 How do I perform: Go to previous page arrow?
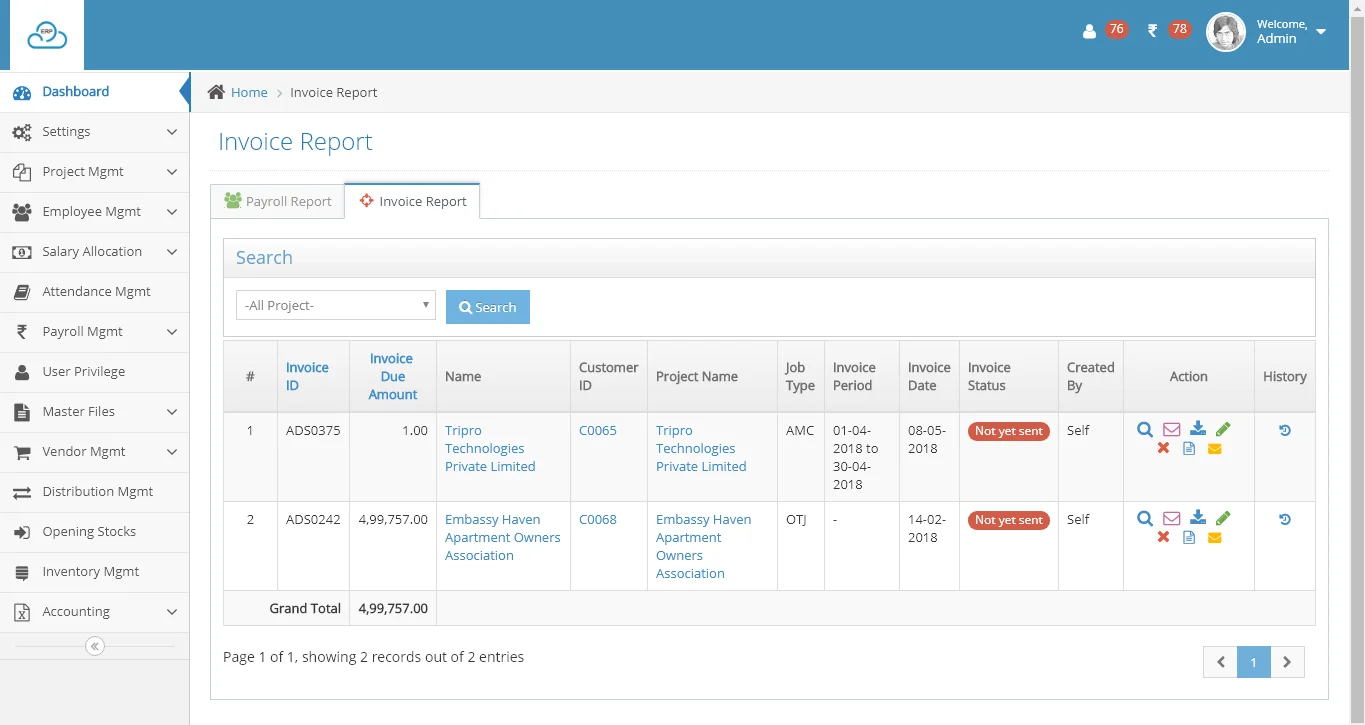coord(1220,662)
